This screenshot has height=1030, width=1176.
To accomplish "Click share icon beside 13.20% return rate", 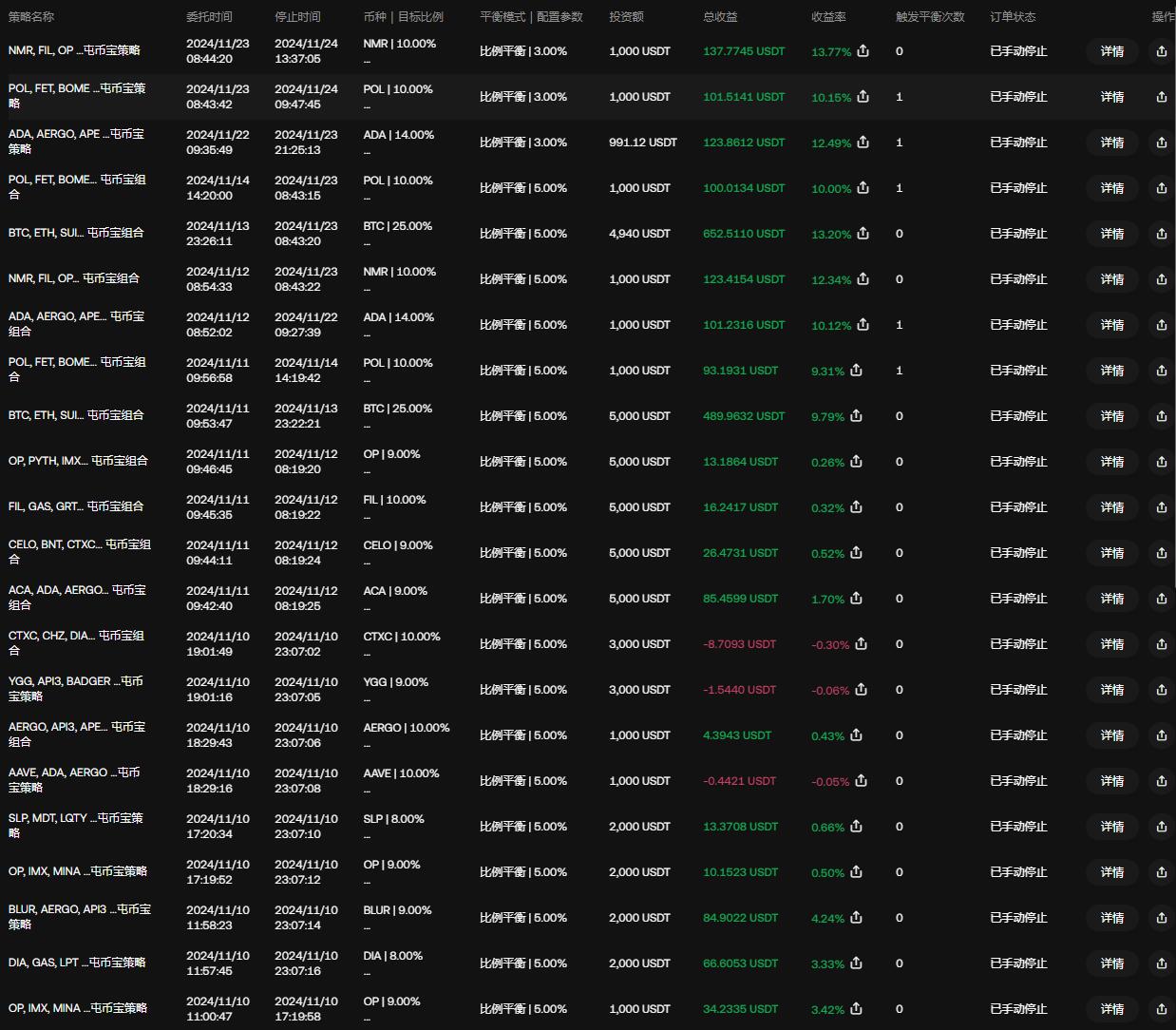I will pyautogui.click(x=863, y=233).
